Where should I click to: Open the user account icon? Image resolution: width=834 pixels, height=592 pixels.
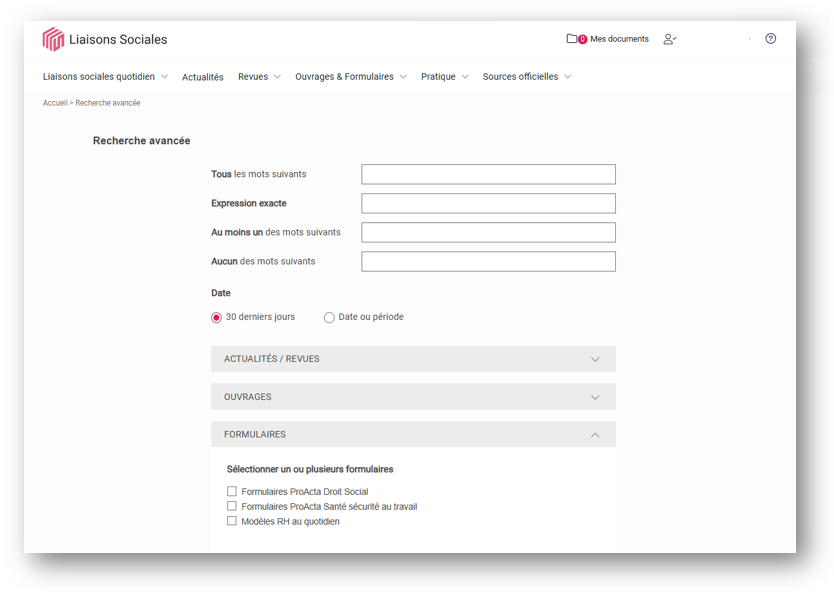670,39
